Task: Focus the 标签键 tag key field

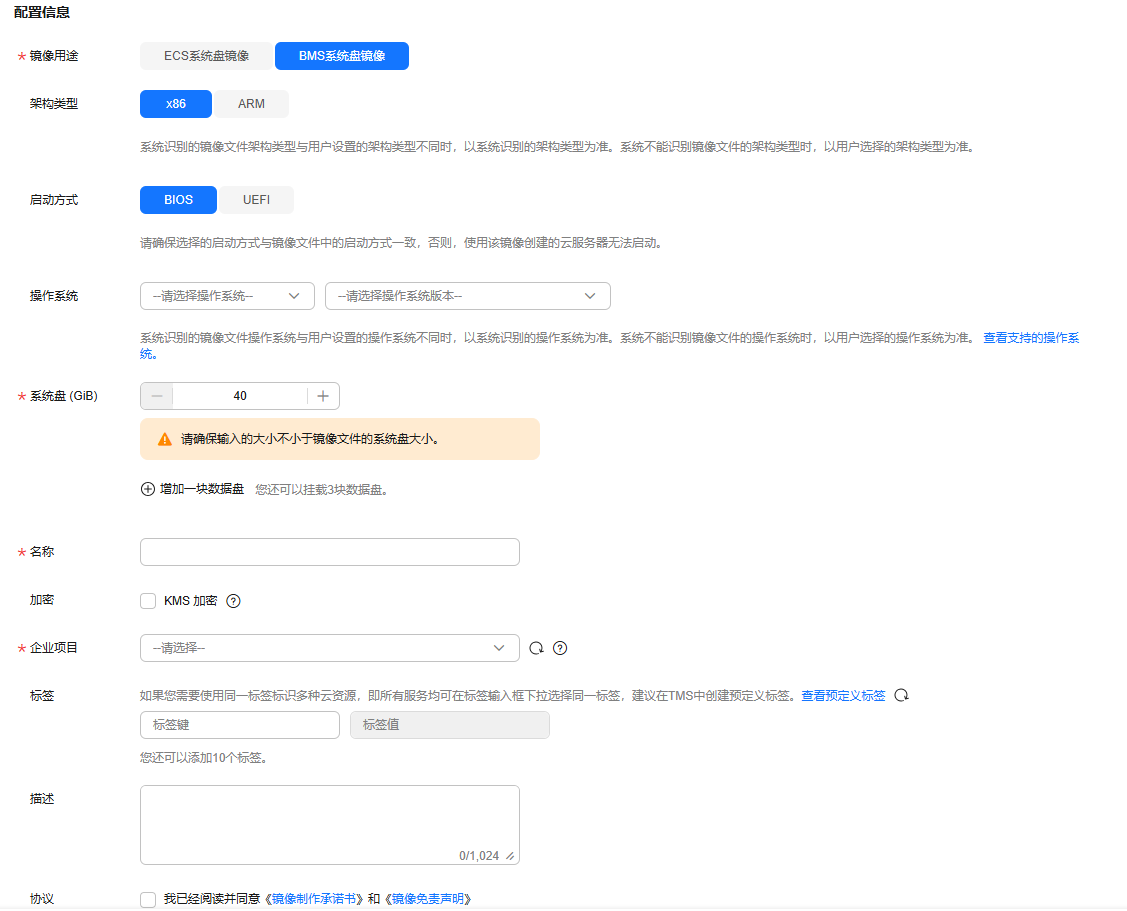Action: (240, 725)
